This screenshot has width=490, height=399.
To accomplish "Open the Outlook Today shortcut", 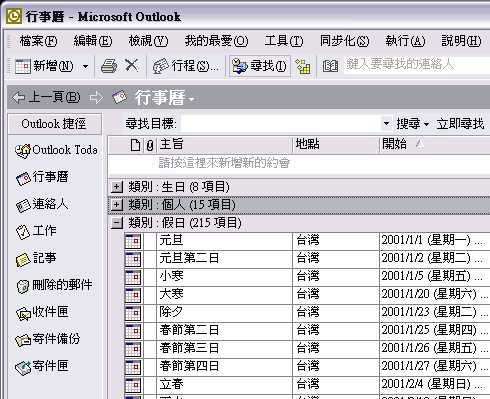I will pyautogui.click(x=56, y=150).
